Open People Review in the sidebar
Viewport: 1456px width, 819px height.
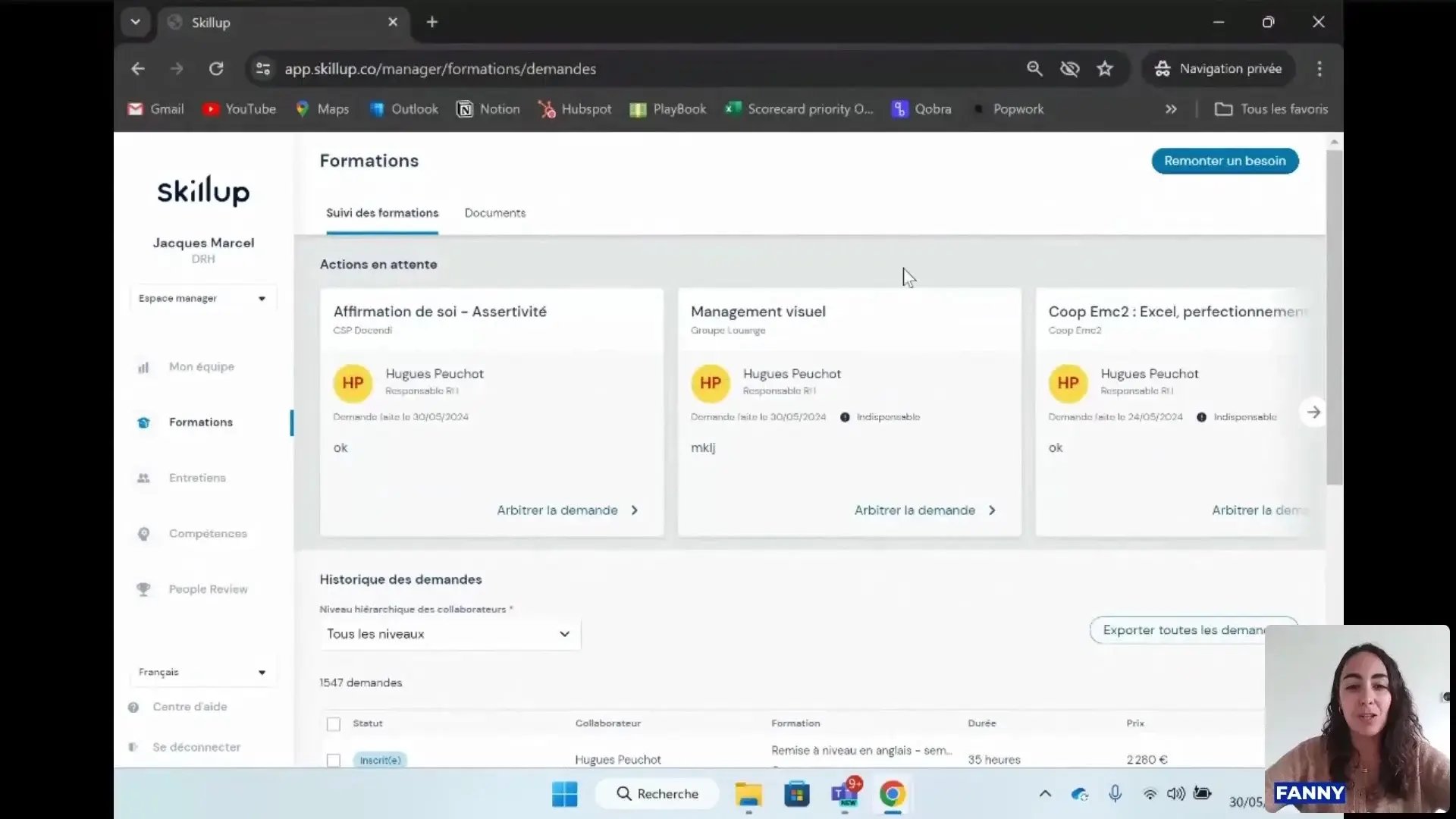click(x=208, y=589)
